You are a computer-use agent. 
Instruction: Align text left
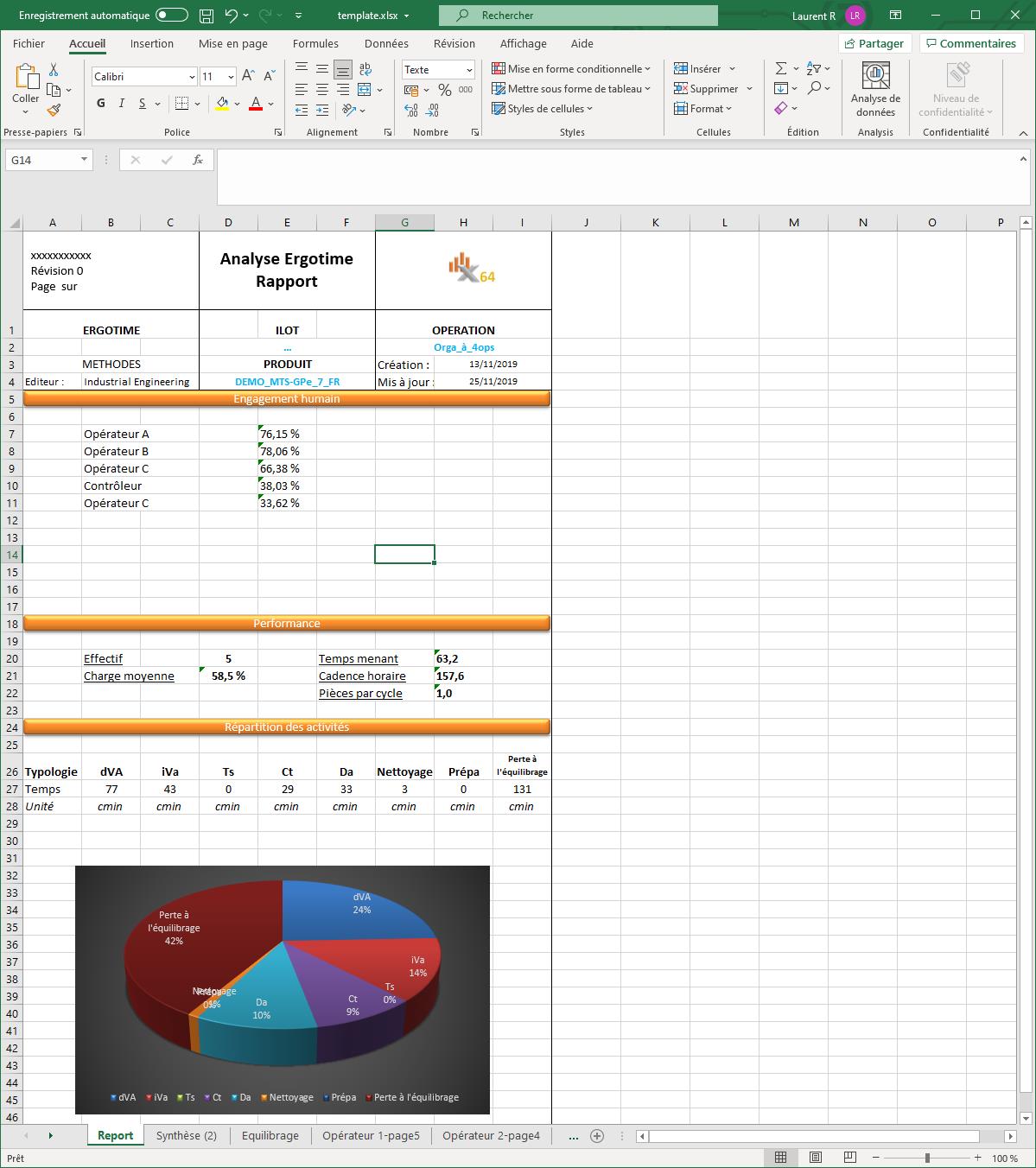(x=302, y=90)
